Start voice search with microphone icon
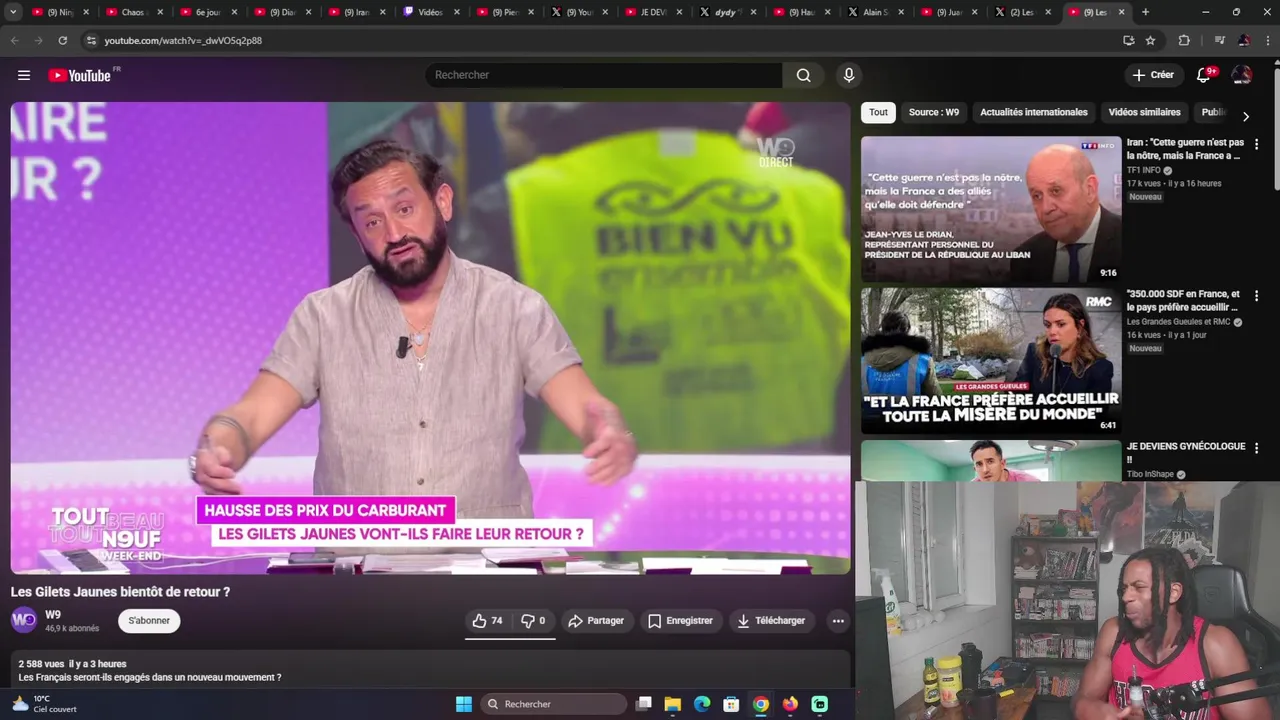This screenshot has width=1280, height=720. 848,75
